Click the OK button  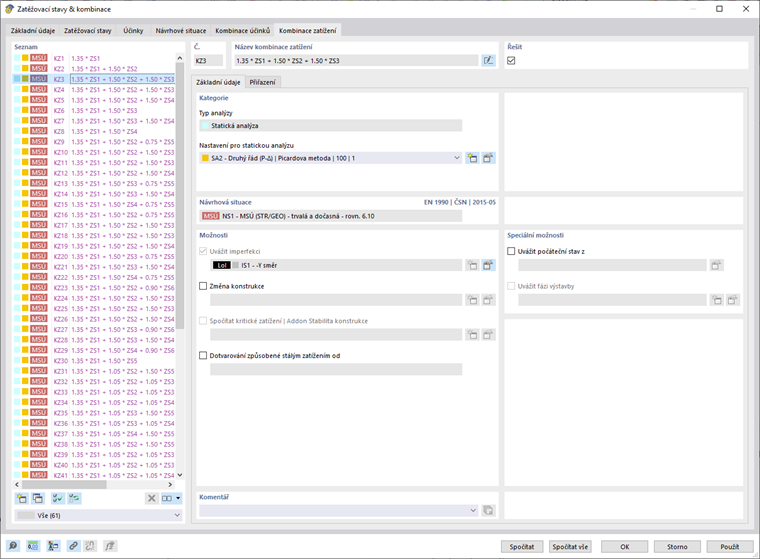(x=625, y=547)
